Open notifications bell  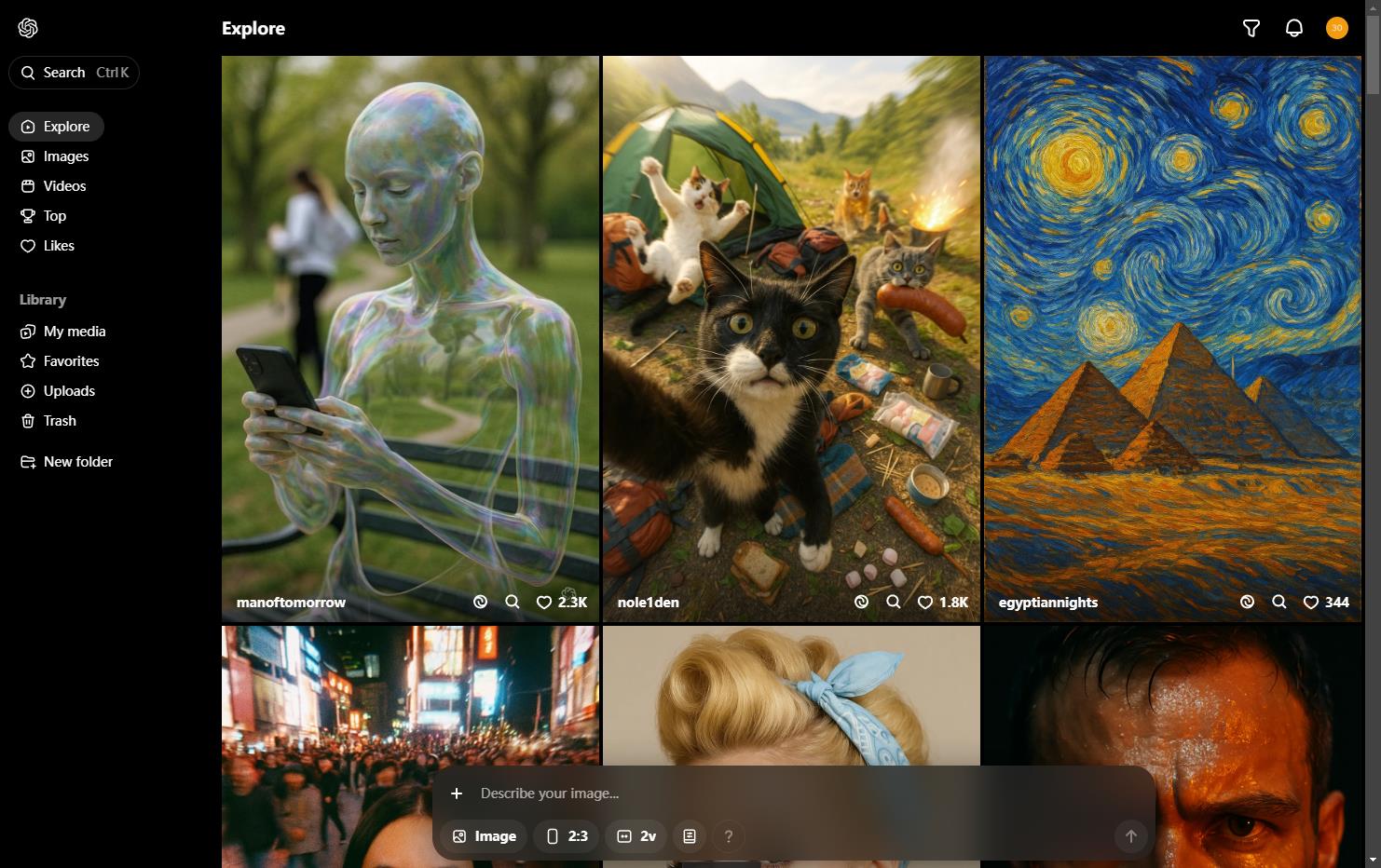[x=1293, y=28]
